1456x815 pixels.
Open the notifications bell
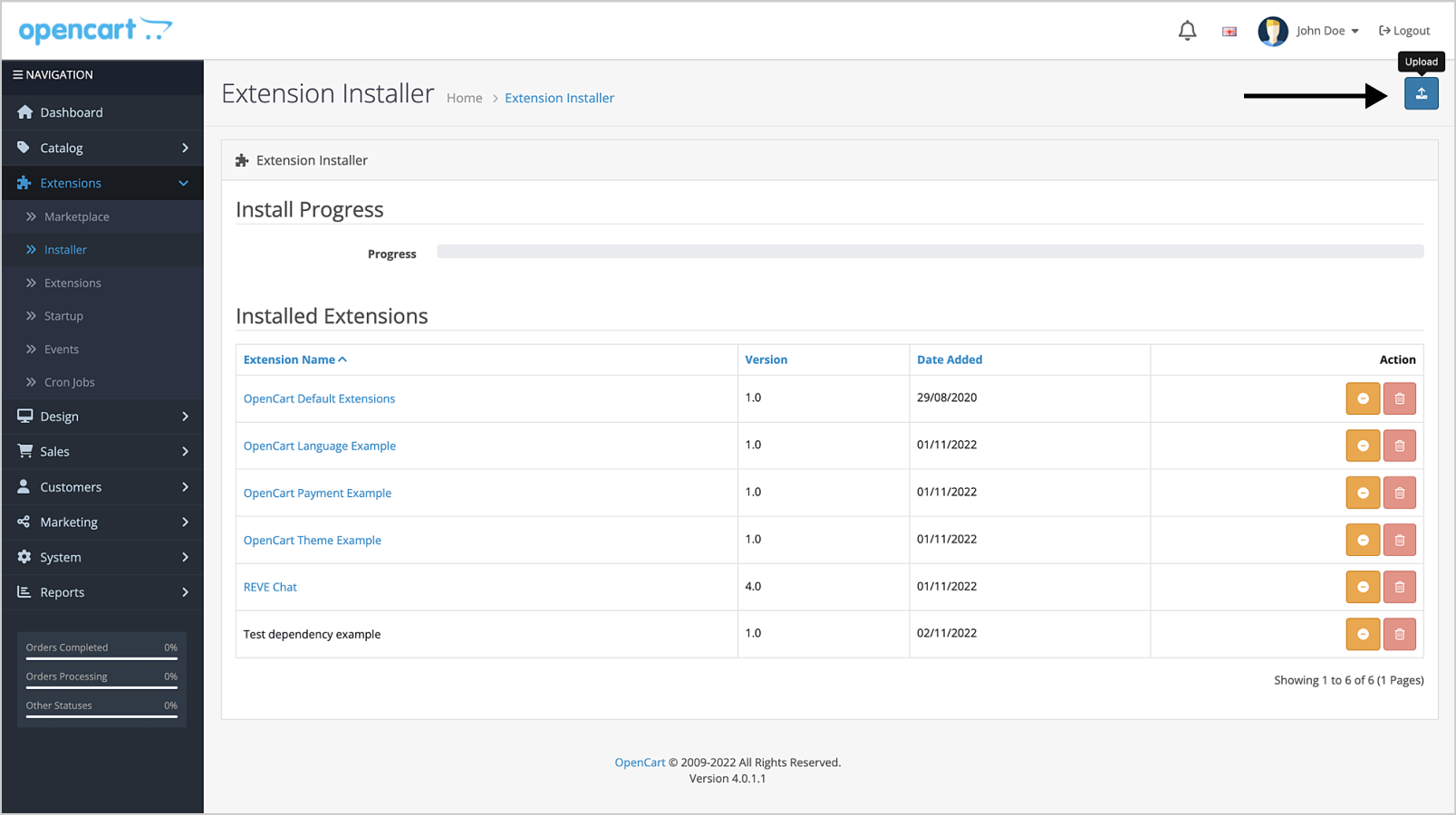(x=1187, y=31)
